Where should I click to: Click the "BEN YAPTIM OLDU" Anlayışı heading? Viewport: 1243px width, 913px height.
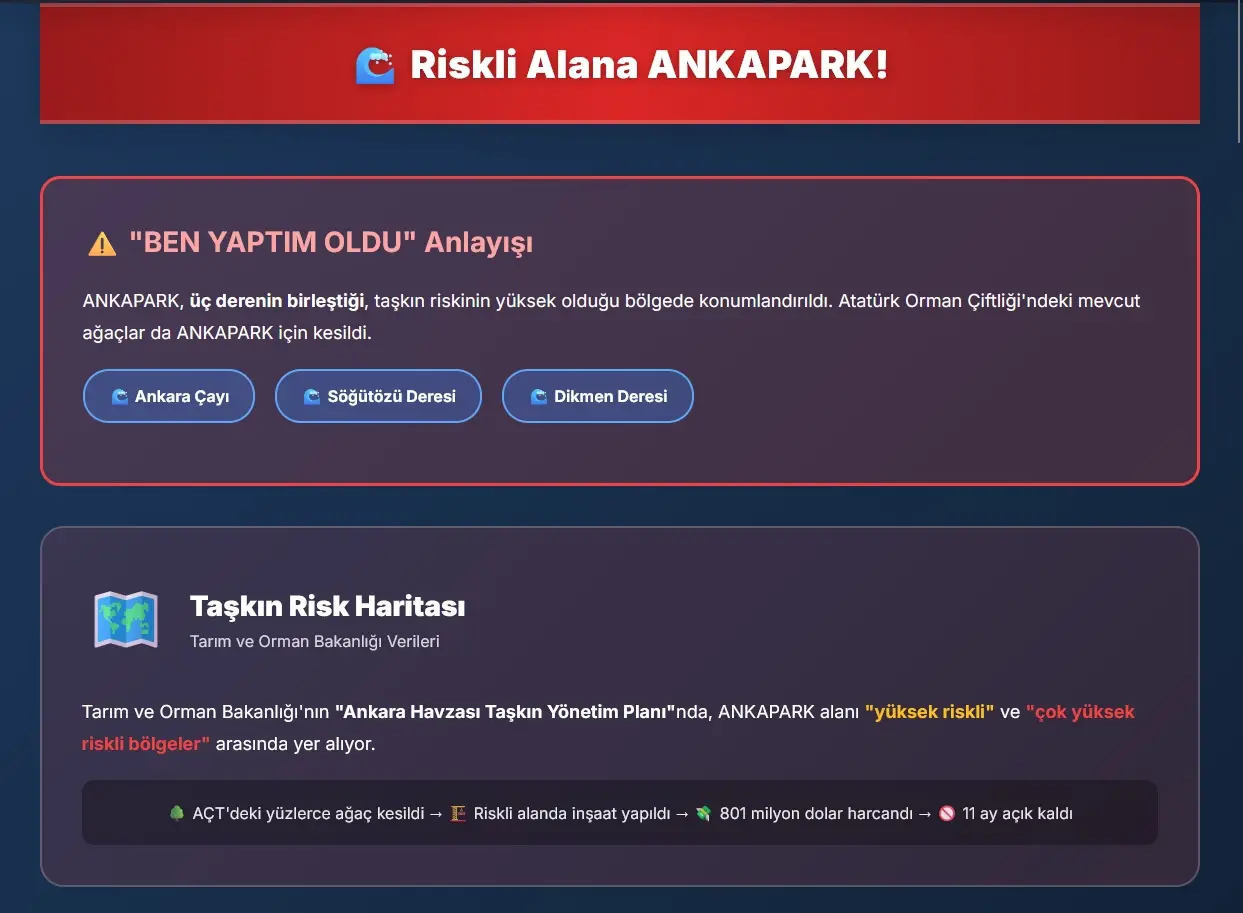[x=331, y=243]
